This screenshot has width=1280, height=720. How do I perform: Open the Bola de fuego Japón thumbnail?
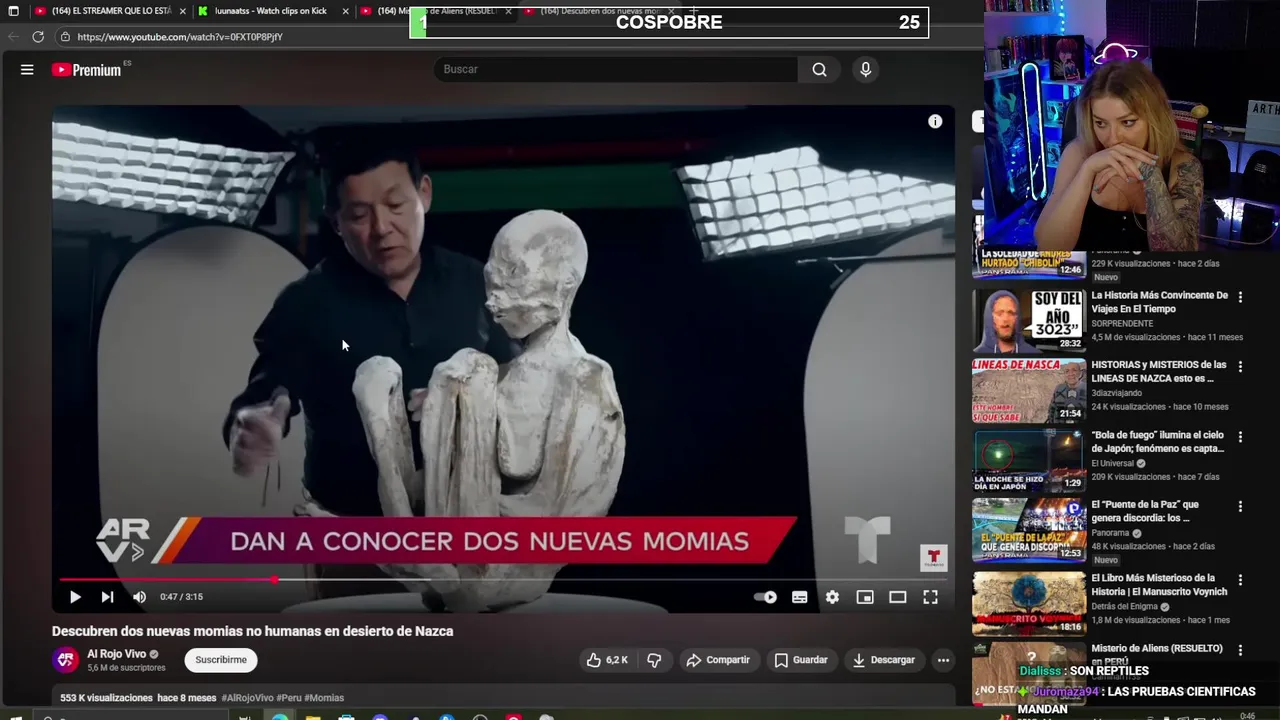1028,461
